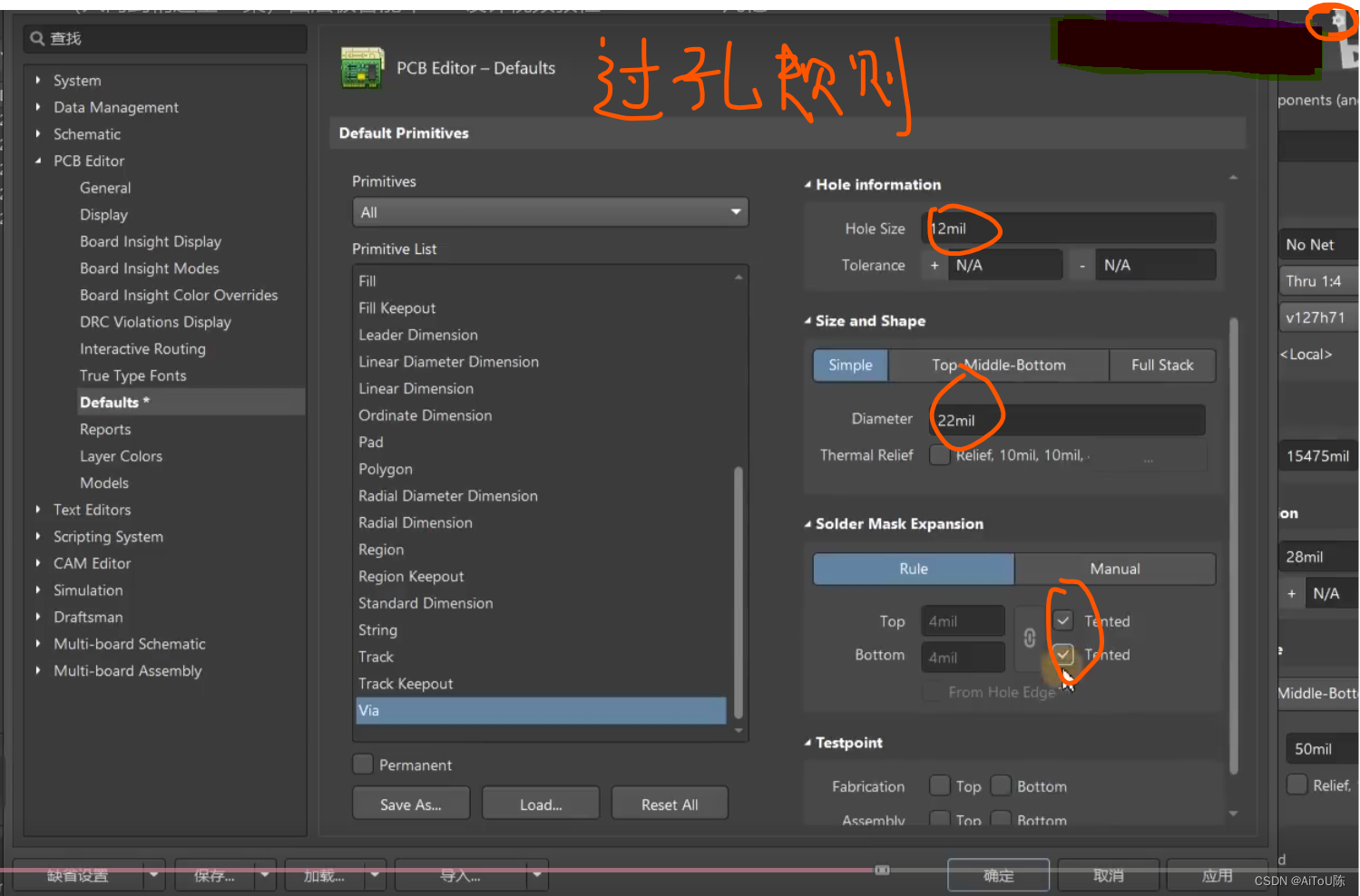Switch solder mask to Manual

pos(1115,569)
